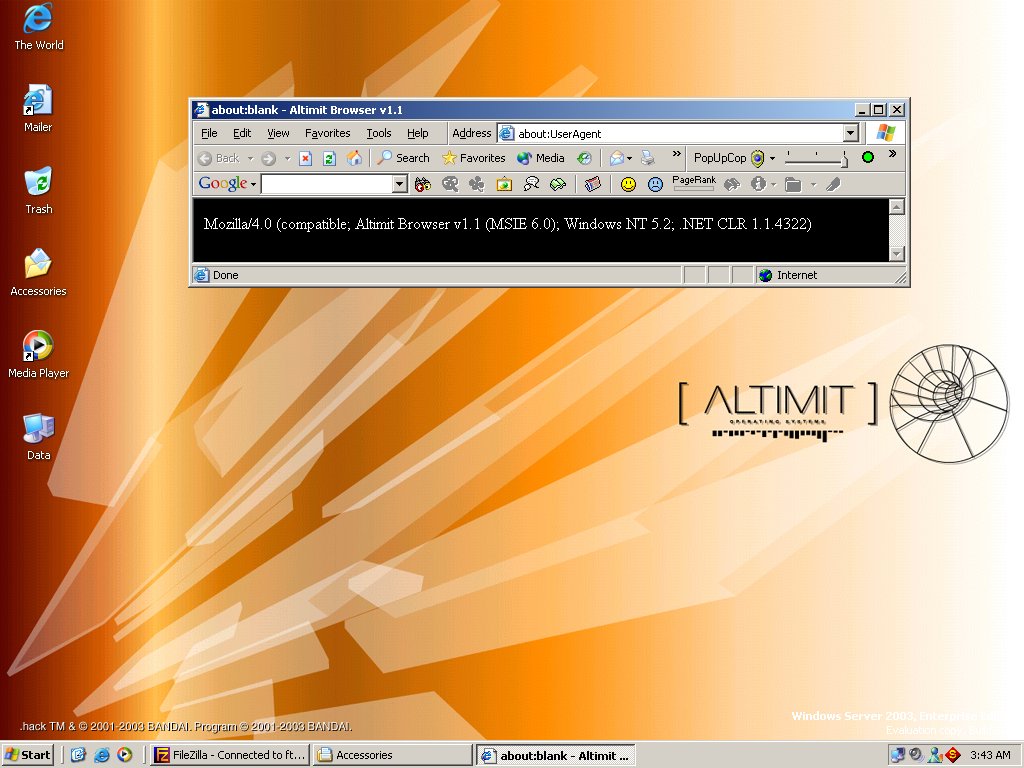Open Media Player desktop shortcut
The height and width of the screenshot is (768, 1024).
(x=38, y=346)
